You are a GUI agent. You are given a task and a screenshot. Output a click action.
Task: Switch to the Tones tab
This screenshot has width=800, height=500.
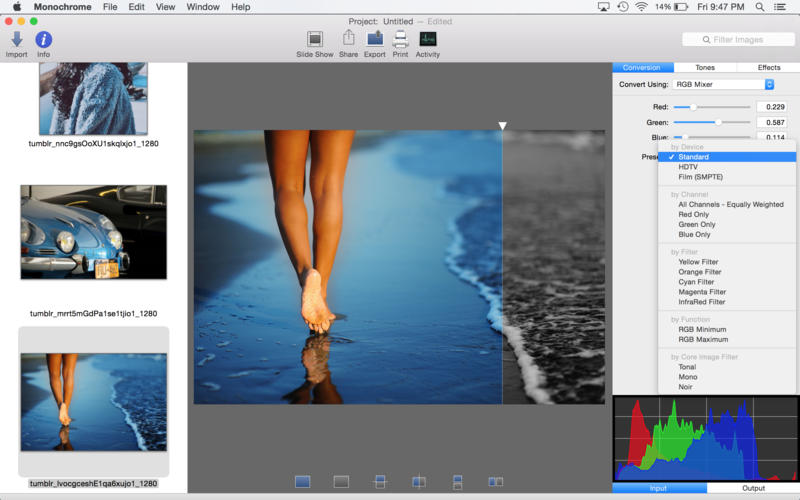click(705, 68)
